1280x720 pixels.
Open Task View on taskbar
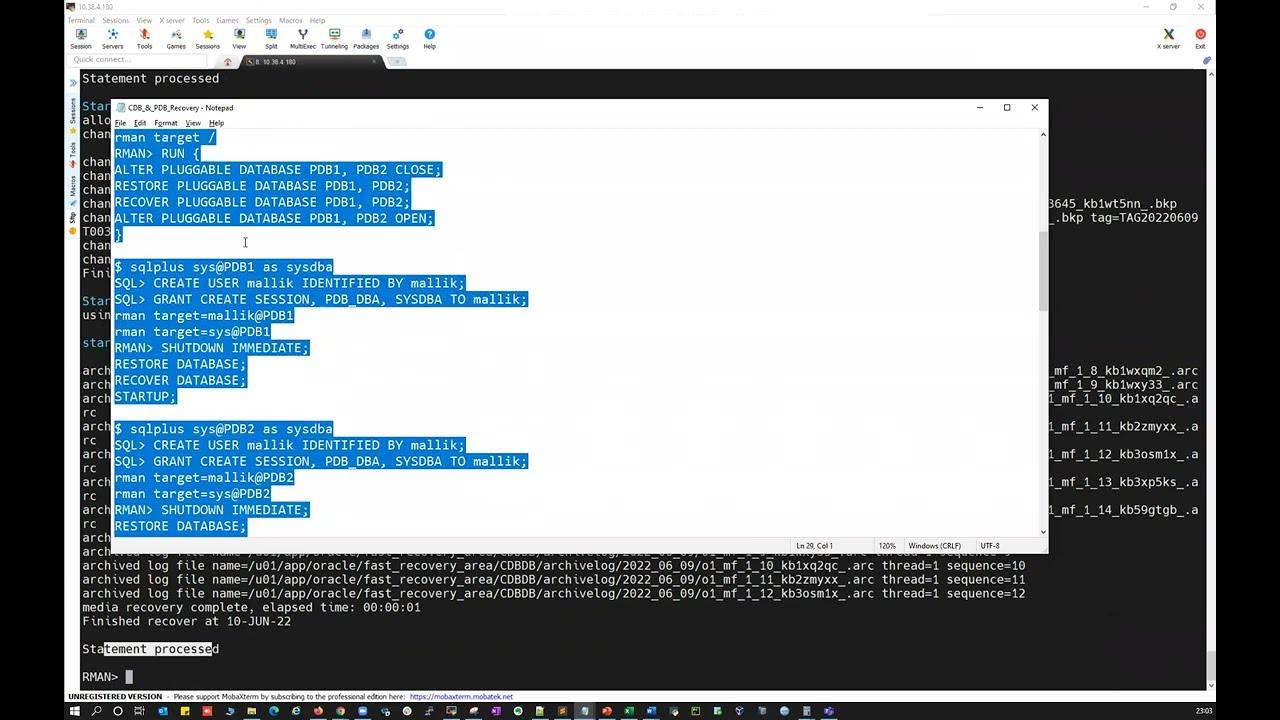point(140,711)
